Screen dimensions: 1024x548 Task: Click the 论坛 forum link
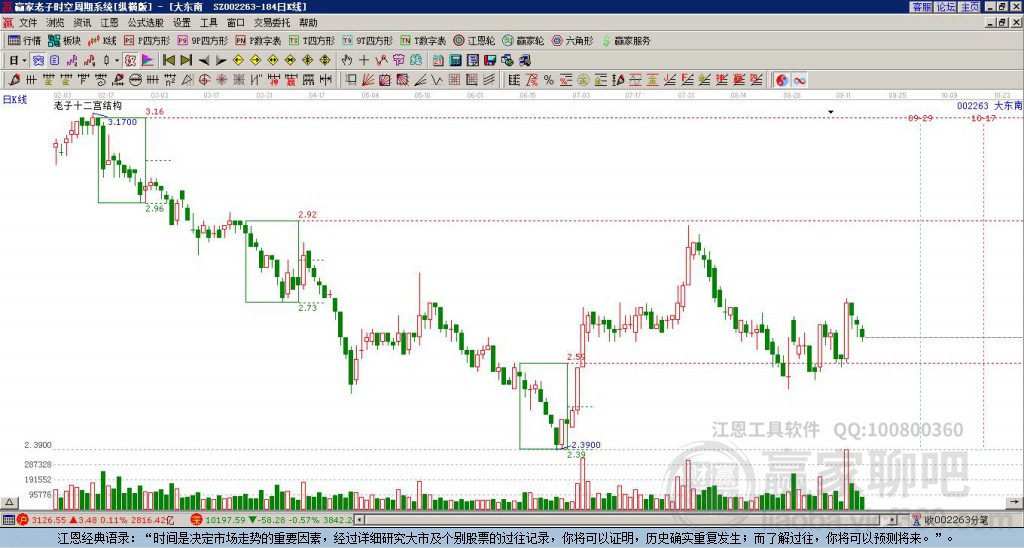[x=945, y=7]
